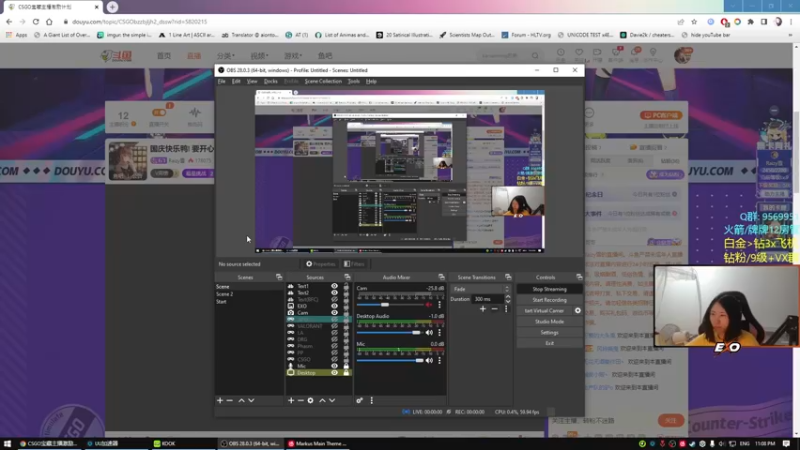Screen dimensions: 800x450
Task: Open the Windows Start menu
Action: click(7, 444)
